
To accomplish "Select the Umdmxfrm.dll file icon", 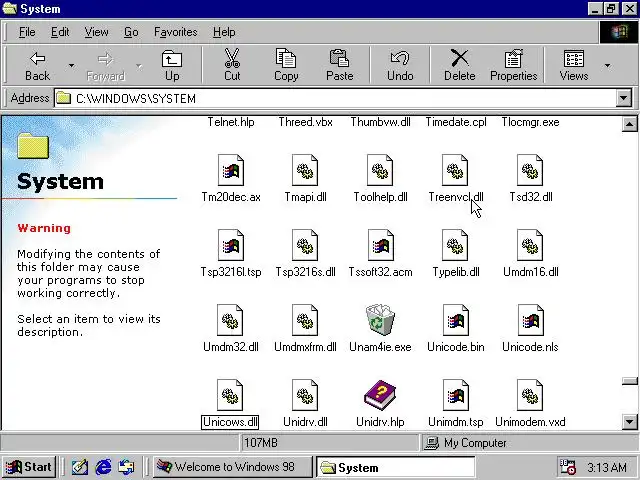I will (x=305, y=320).
